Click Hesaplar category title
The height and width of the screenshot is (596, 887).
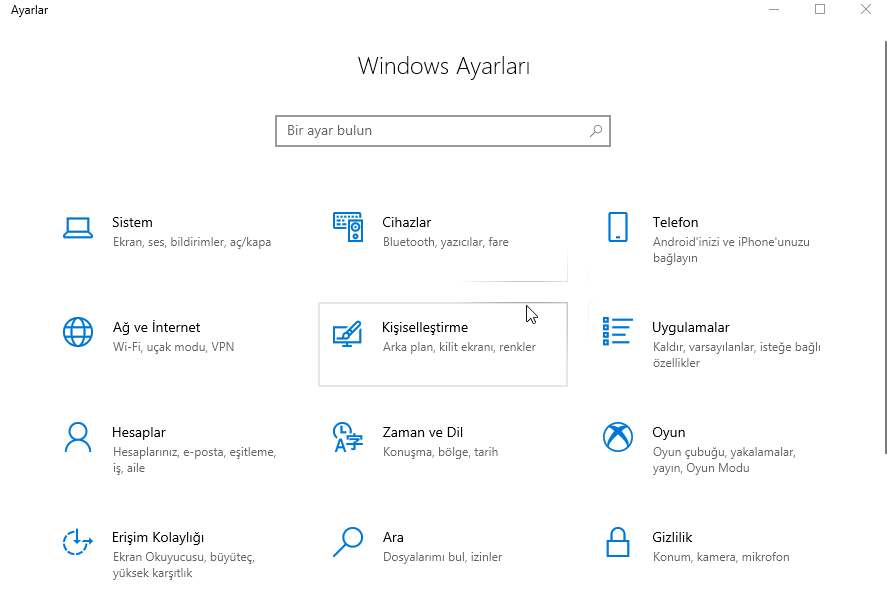(x=139, y=433)
